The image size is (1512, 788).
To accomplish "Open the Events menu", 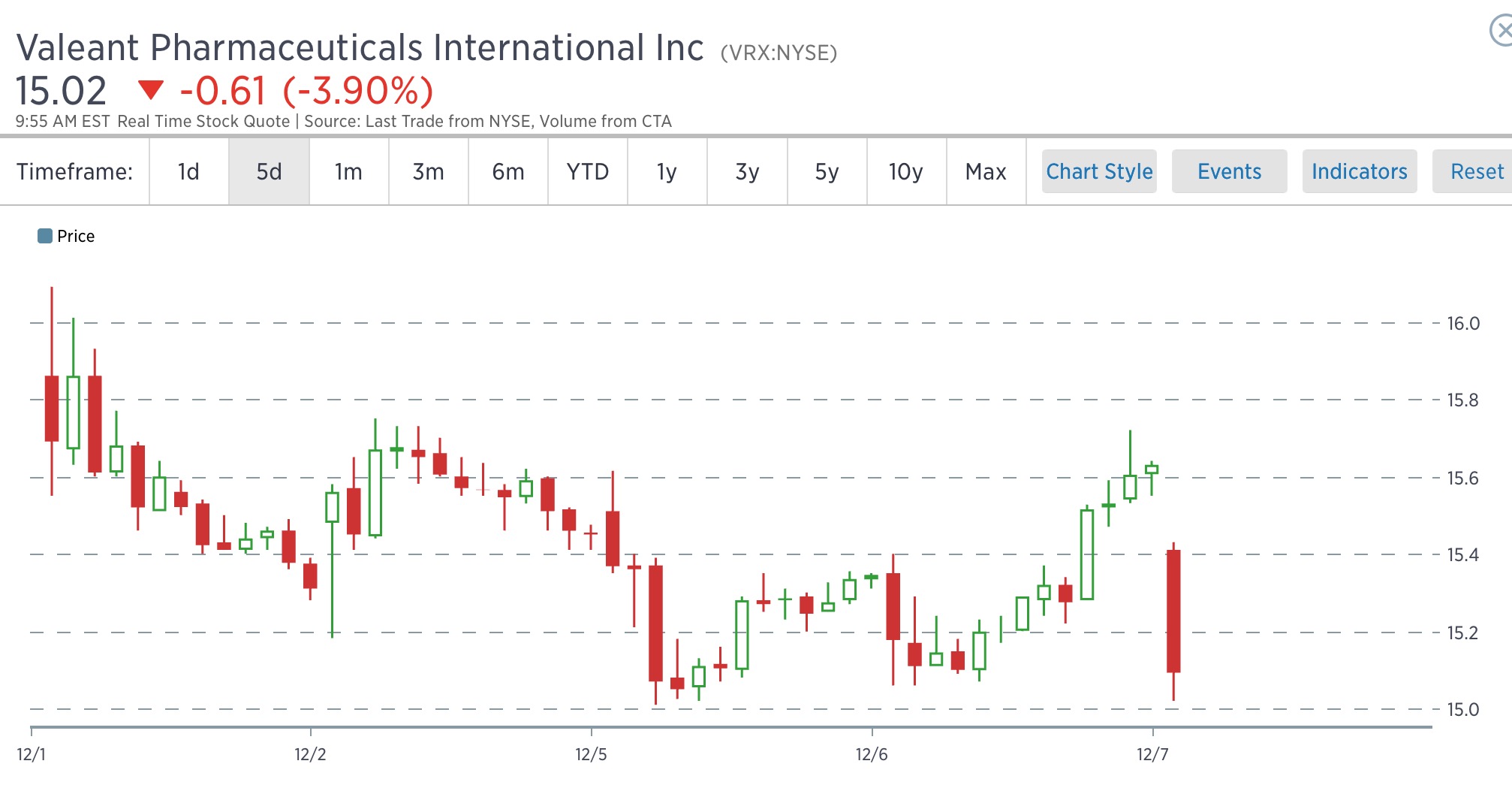I will (1230, 171).
